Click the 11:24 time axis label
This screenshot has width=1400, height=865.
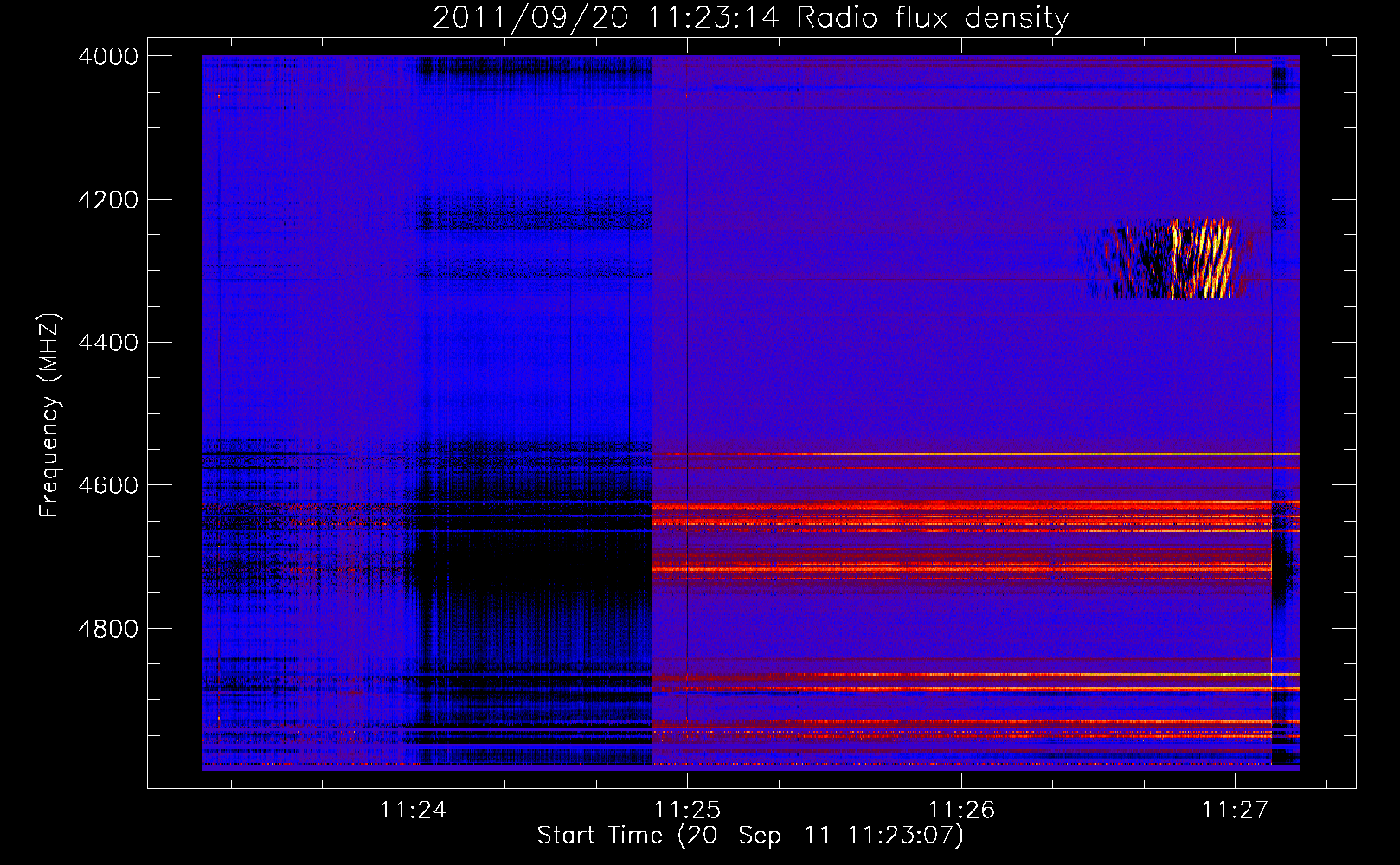click(414, 810)
